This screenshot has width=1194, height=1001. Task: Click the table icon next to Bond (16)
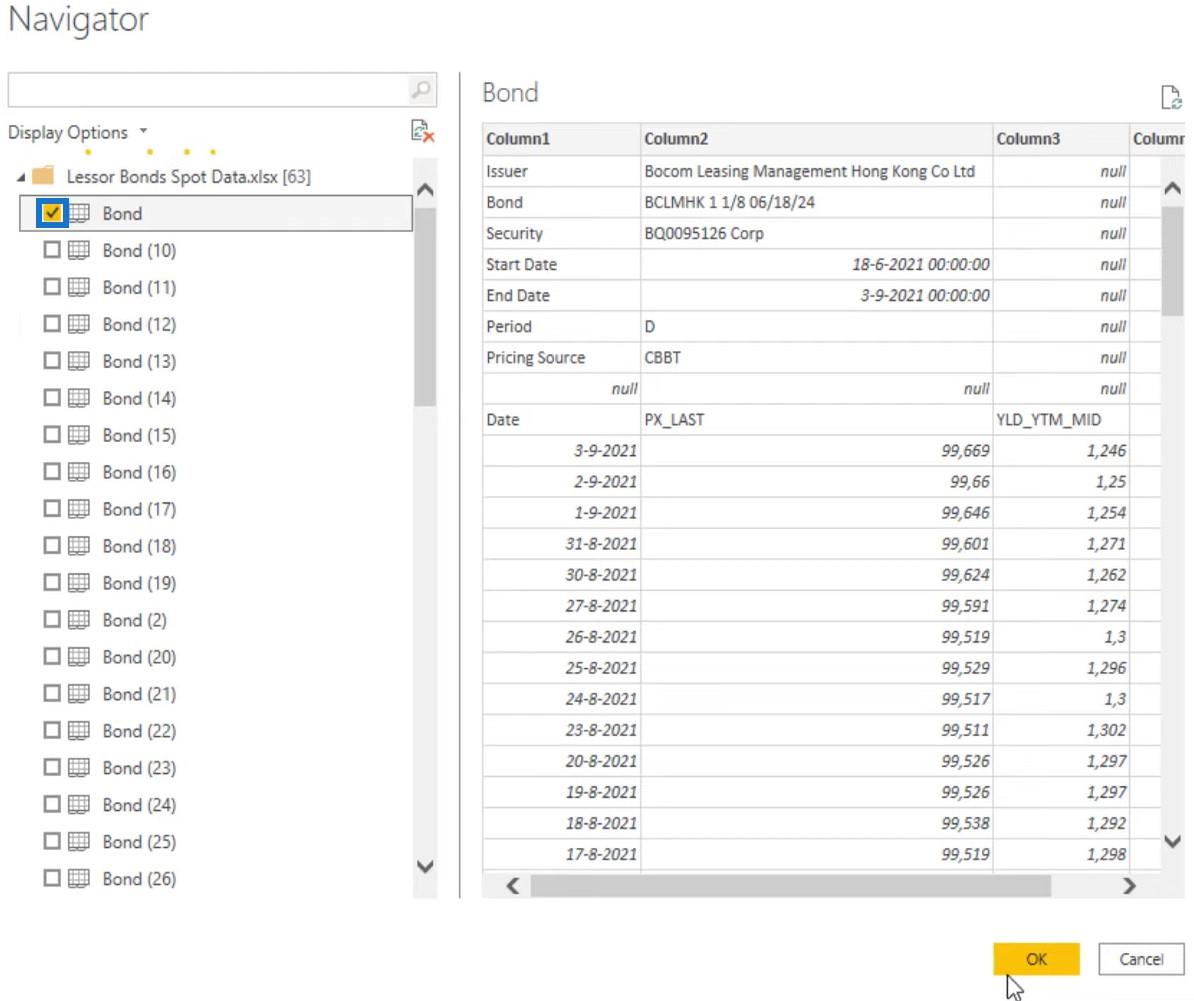[78, 472]
